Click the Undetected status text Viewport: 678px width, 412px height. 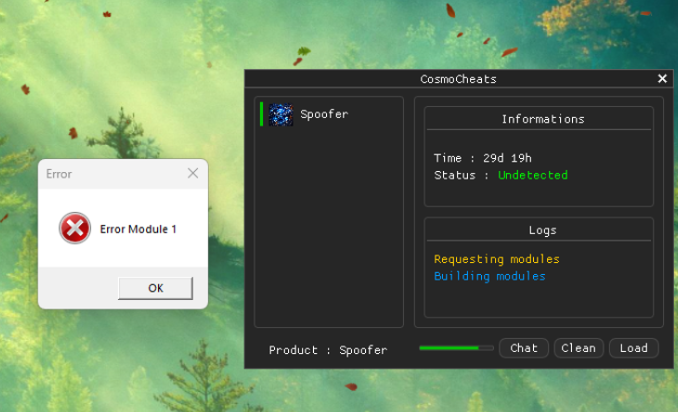(x=533, y=175)
